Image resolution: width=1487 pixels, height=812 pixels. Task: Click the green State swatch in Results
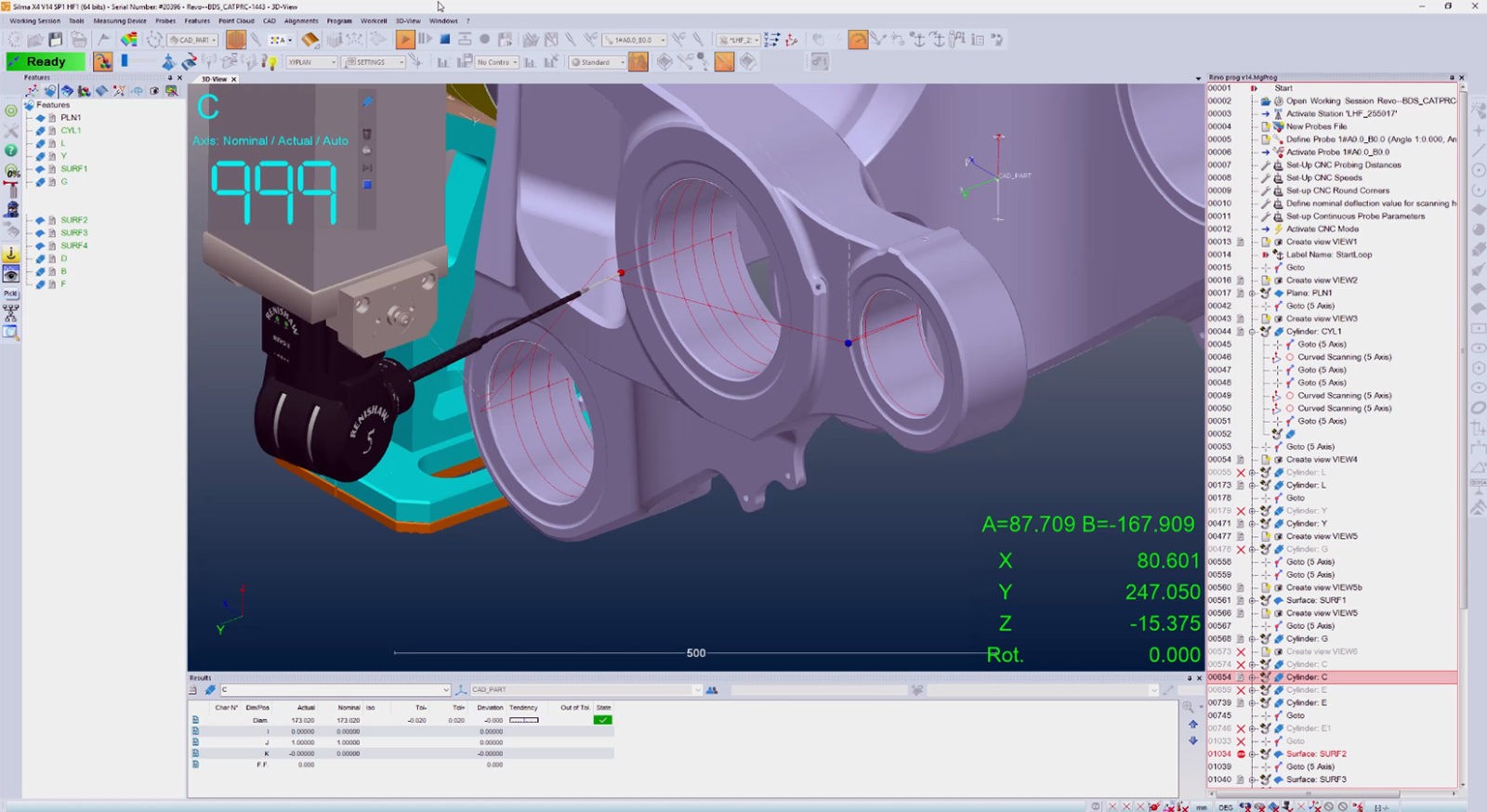(x=602, y=720)
